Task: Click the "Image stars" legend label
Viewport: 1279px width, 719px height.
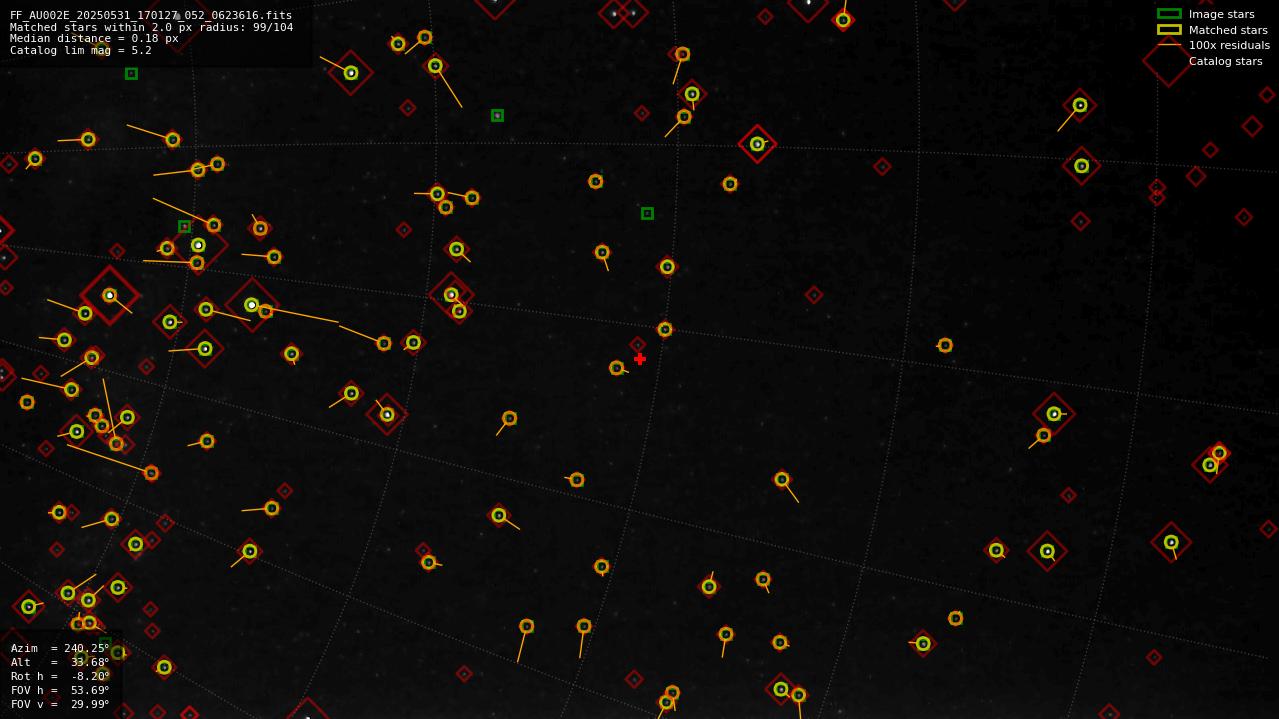Action: [1221, 14]
